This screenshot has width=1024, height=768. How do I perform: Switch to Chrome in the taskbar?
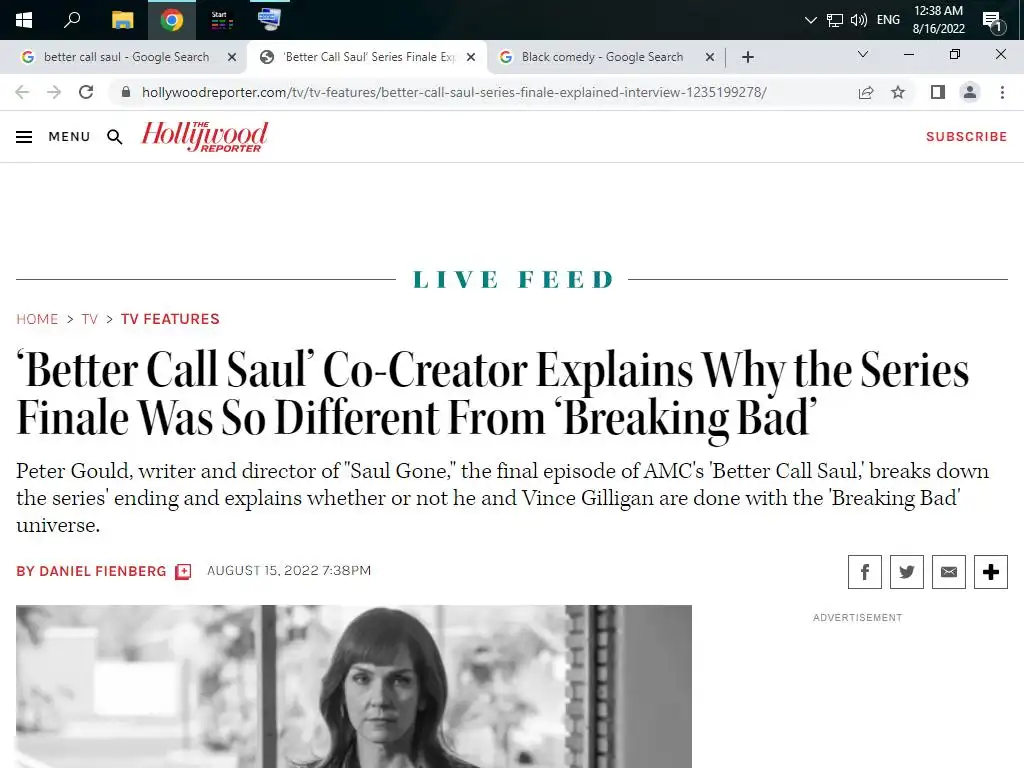[x=172, y=20]
